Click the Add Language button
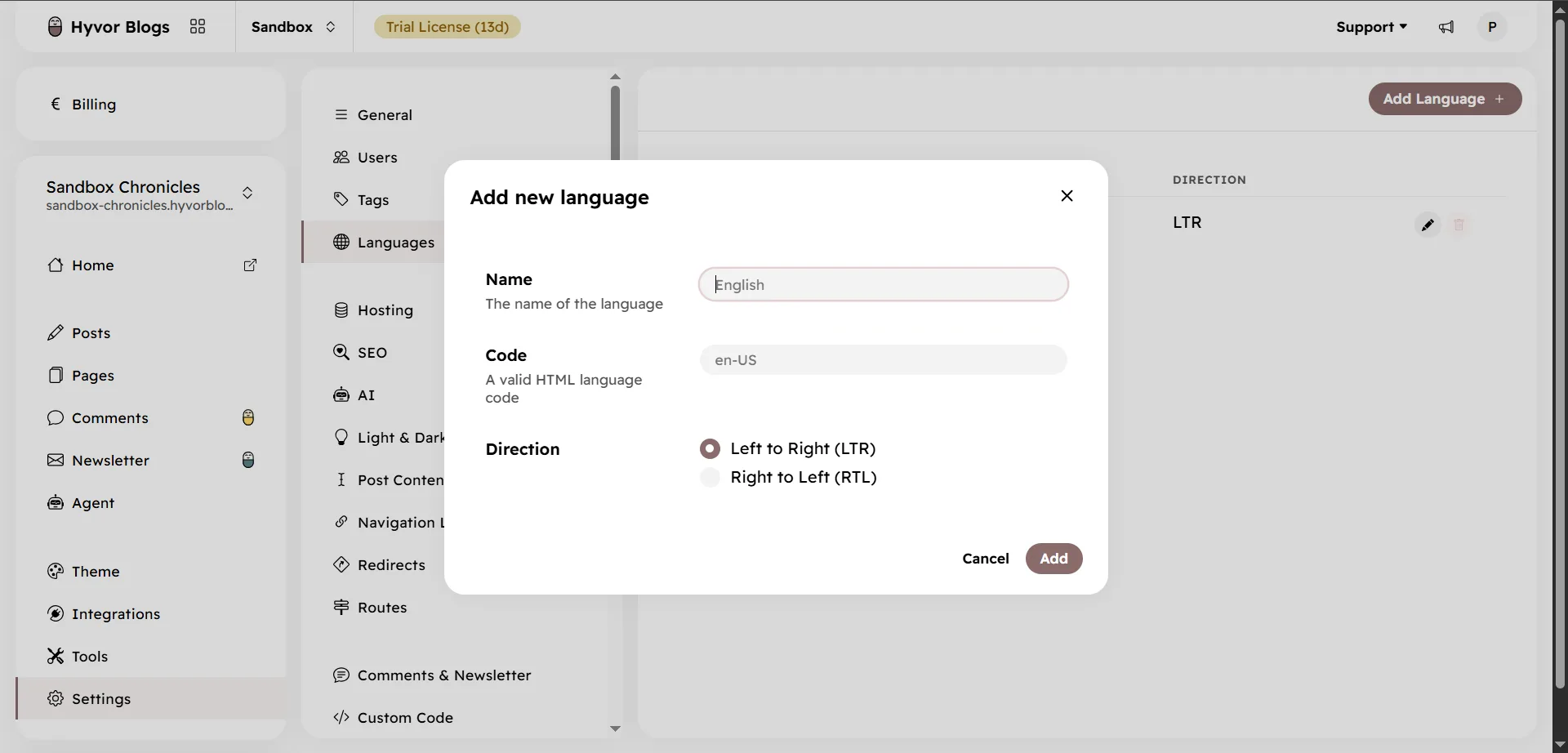Image resolution: width=1568 pixels, height=753 pixels. (x=1445, y=99)
